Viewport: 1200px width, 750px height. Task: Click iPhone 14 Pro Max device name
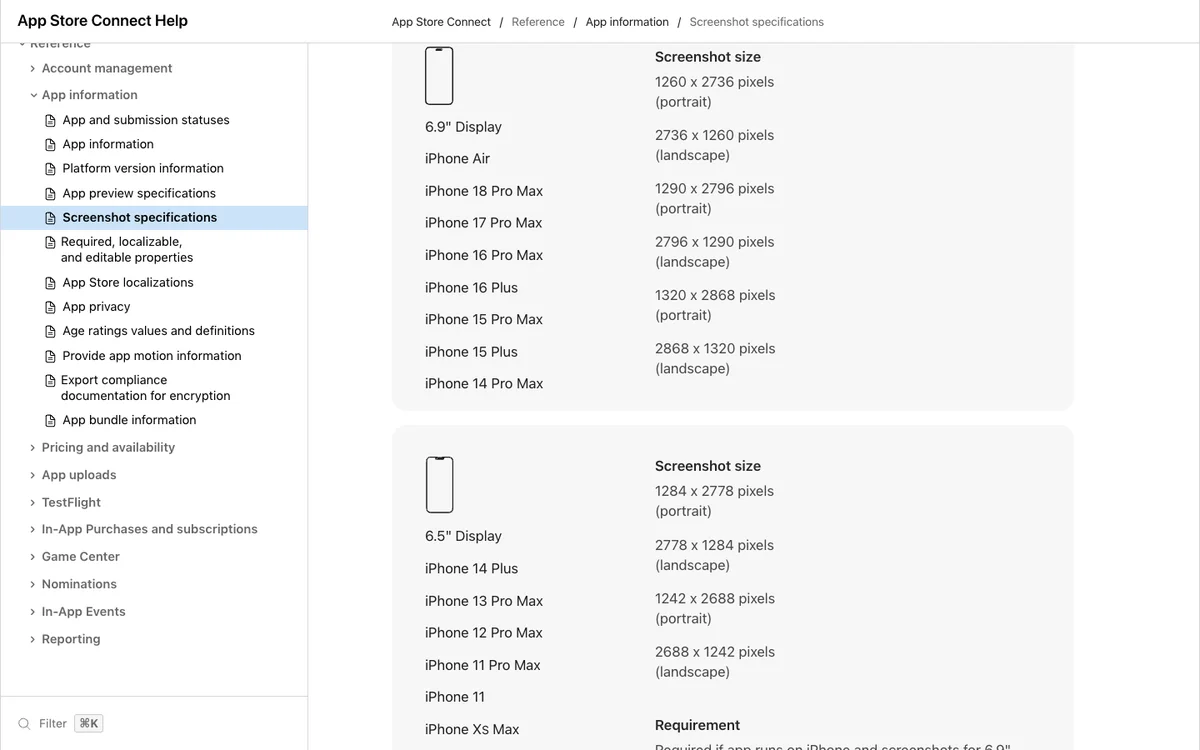tap(484, 384)
